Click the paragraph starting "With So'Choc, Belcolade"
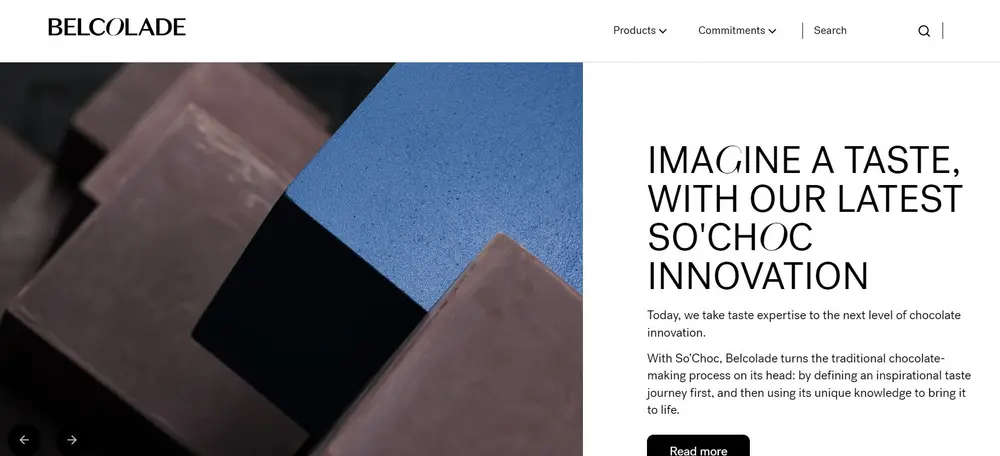 809,384
